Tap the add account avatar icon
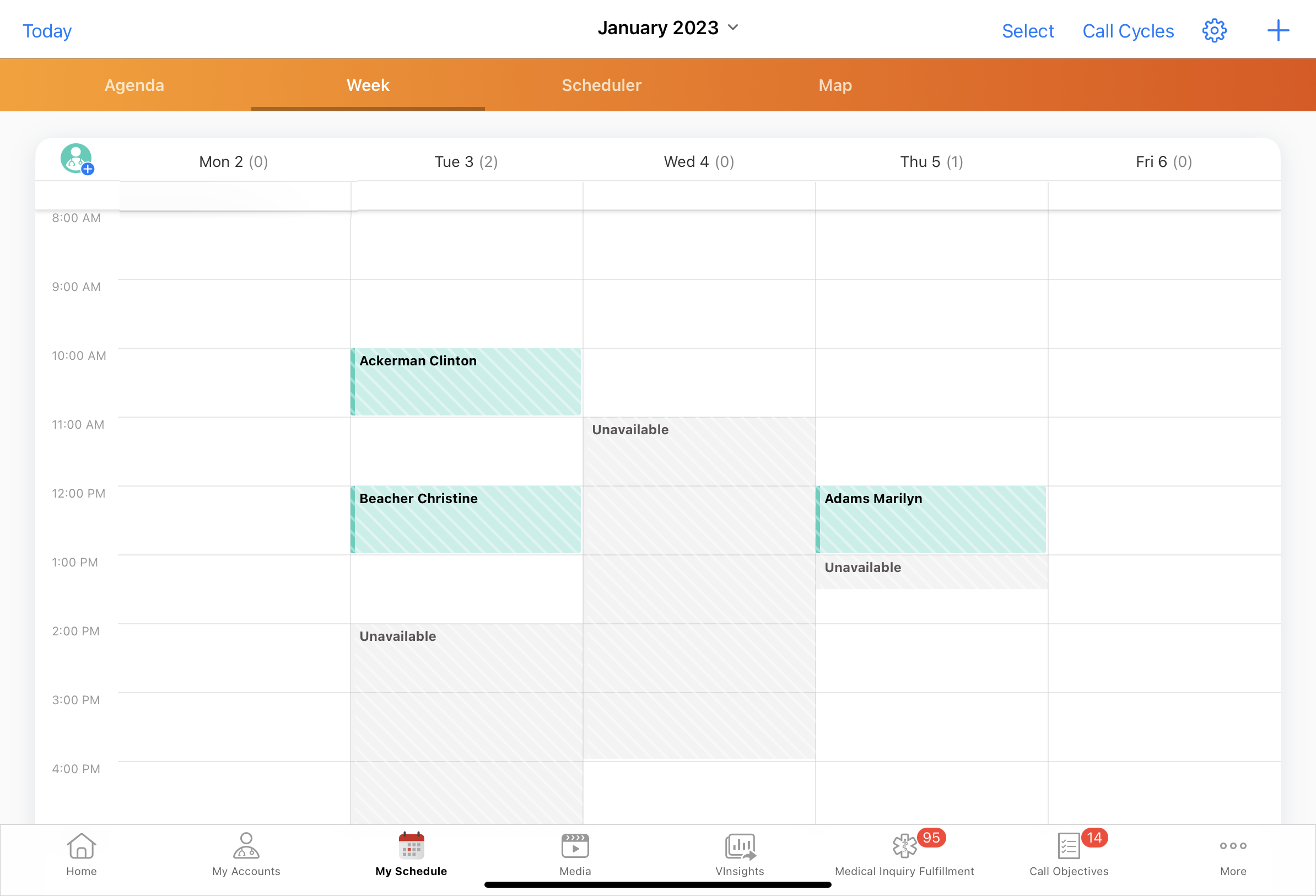This screenshot has width=1316, height=896. tap(77, 159)
